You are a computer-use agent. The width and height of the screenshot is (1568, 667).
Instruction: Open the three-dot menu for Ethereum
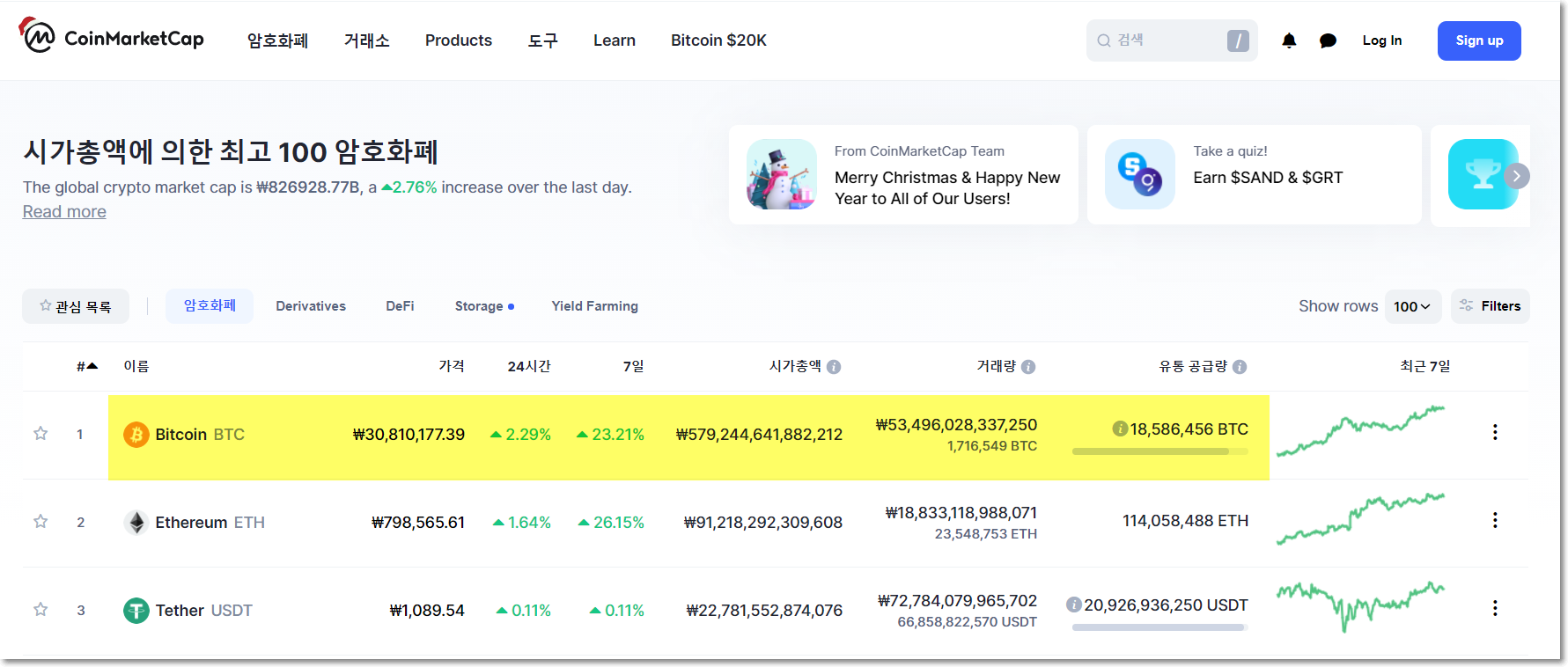click(x=1495, y=520)
